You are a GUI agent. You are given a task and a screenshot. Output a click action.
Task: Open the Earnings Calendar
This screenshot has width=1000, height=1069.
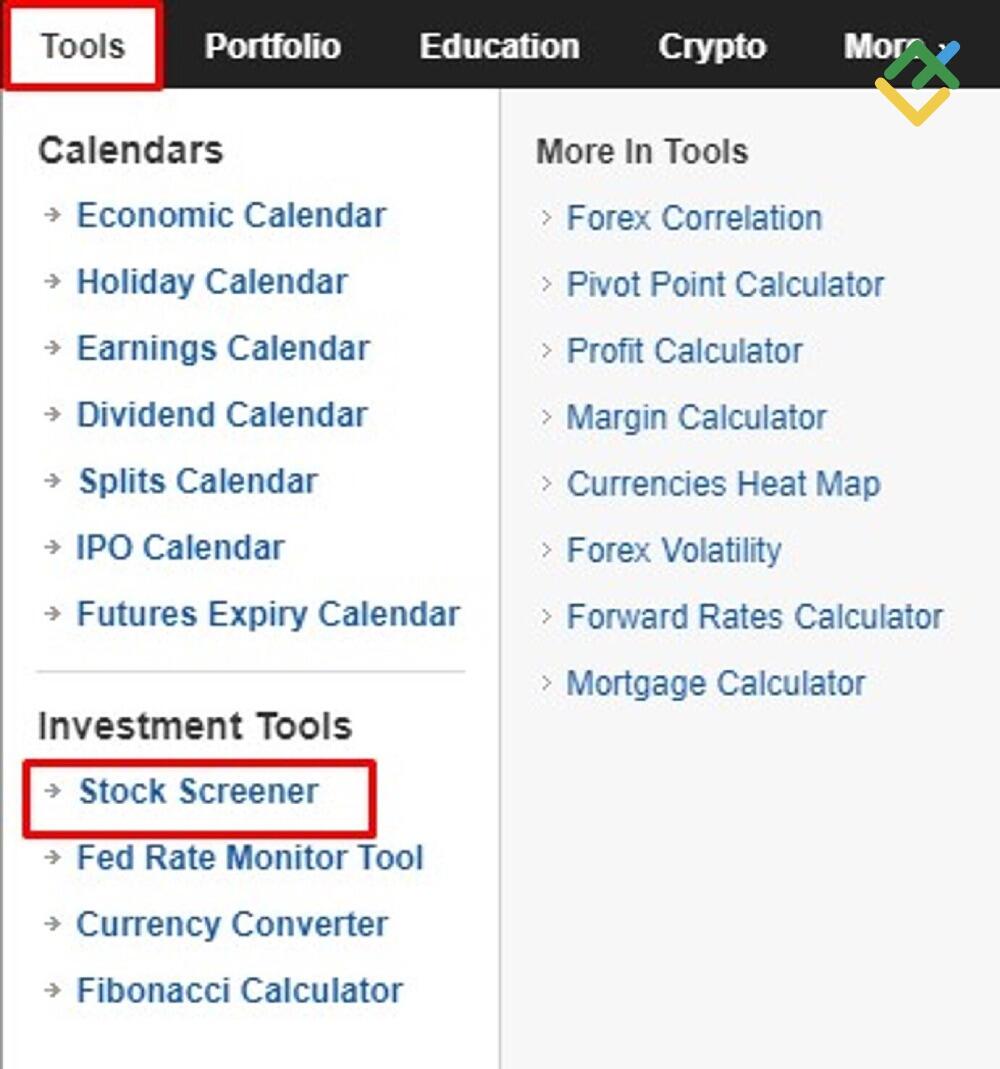pos(222,349)
